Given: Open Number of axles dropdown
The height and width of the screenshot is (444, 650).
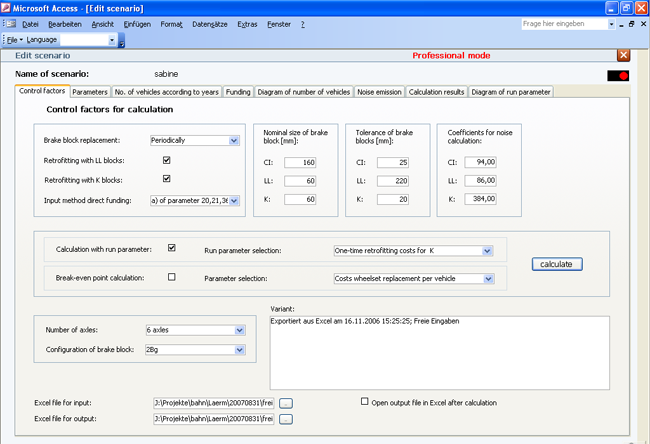Looking at the screenshot, I should click(x=240, y=330).
